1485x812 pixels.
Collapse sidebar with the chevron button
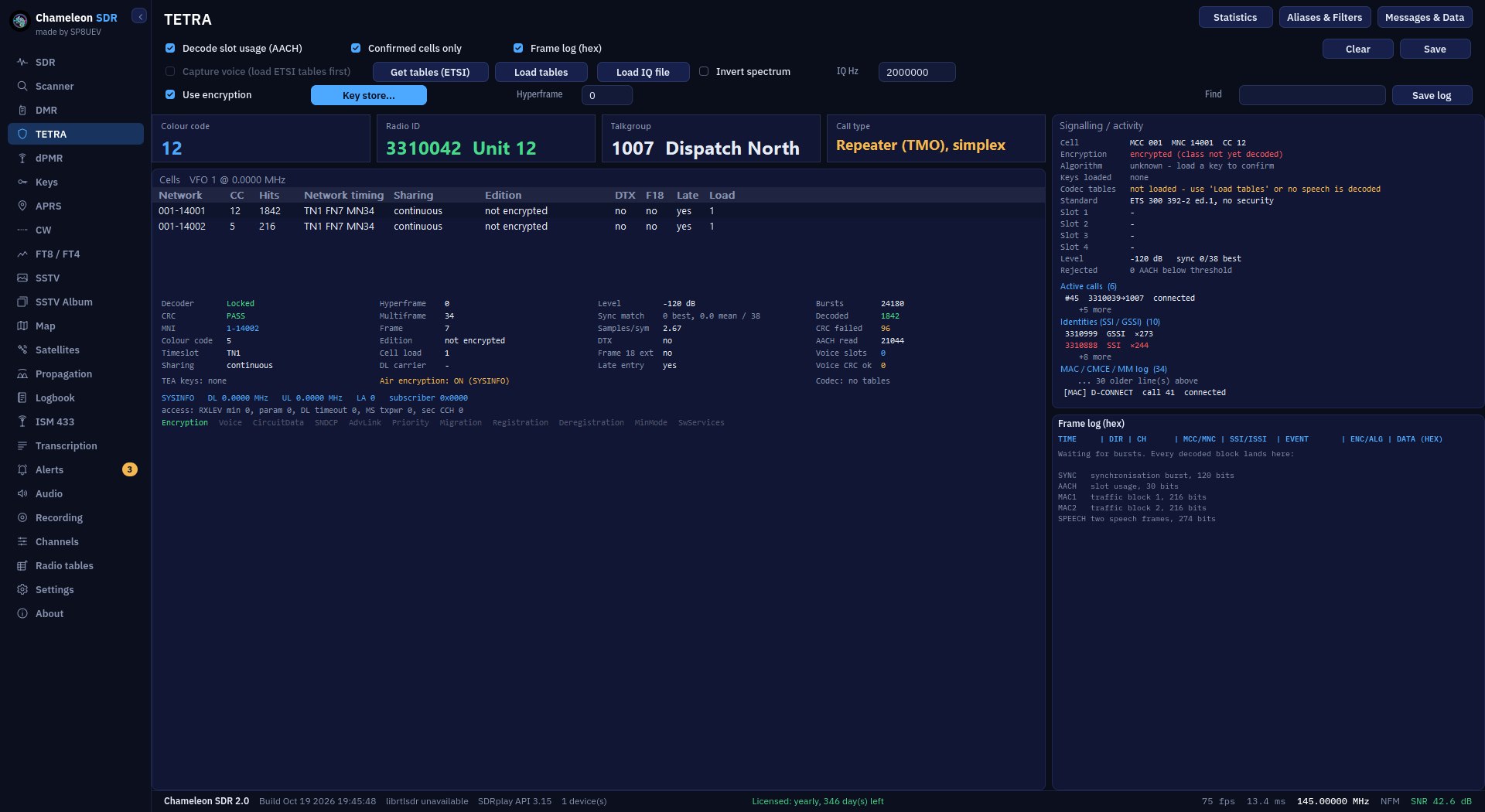click(139, 16)
